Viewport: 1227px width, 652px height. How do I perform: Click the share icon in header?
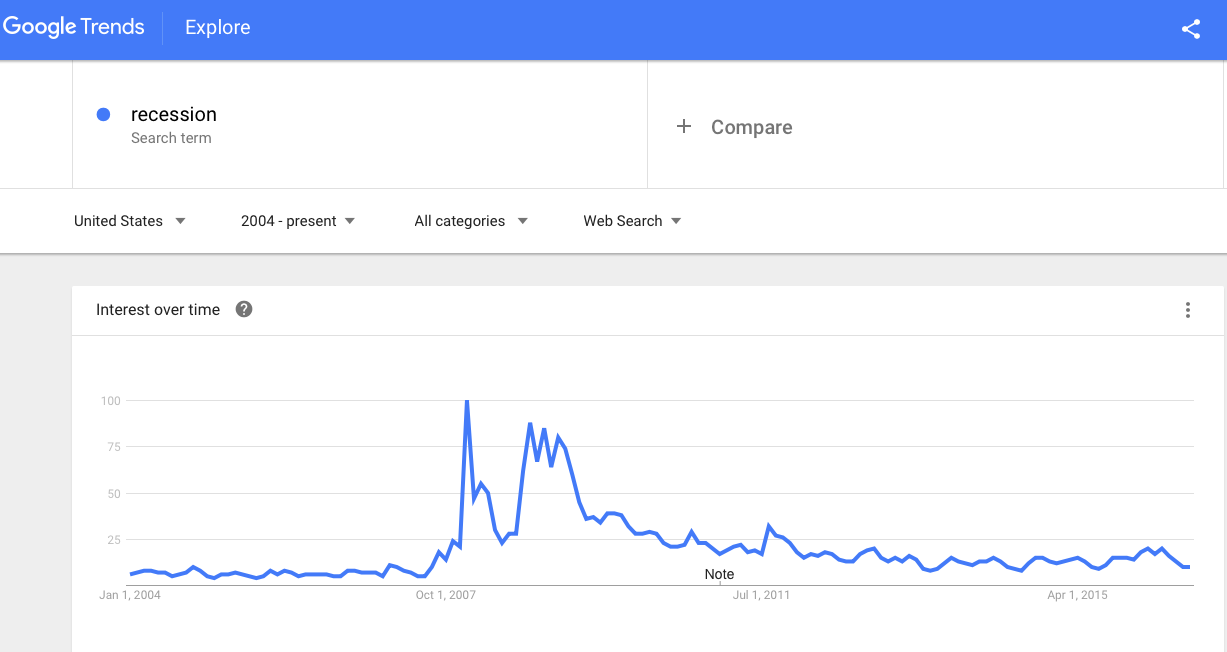pyautogui.click(x=1190, y=29)
